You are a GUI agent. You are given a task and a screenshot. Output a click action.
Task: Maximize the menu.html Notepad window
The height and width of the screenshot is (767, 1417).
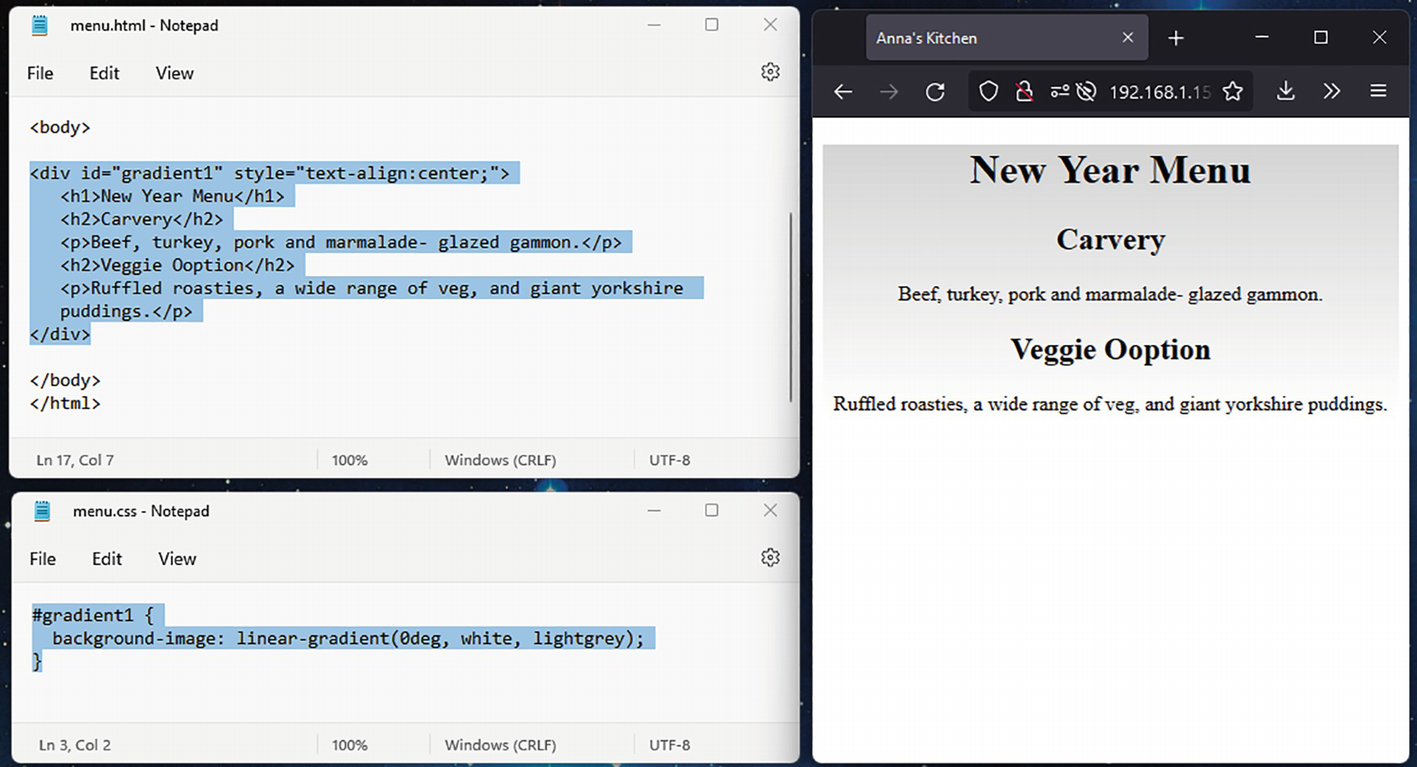[712, 25]
